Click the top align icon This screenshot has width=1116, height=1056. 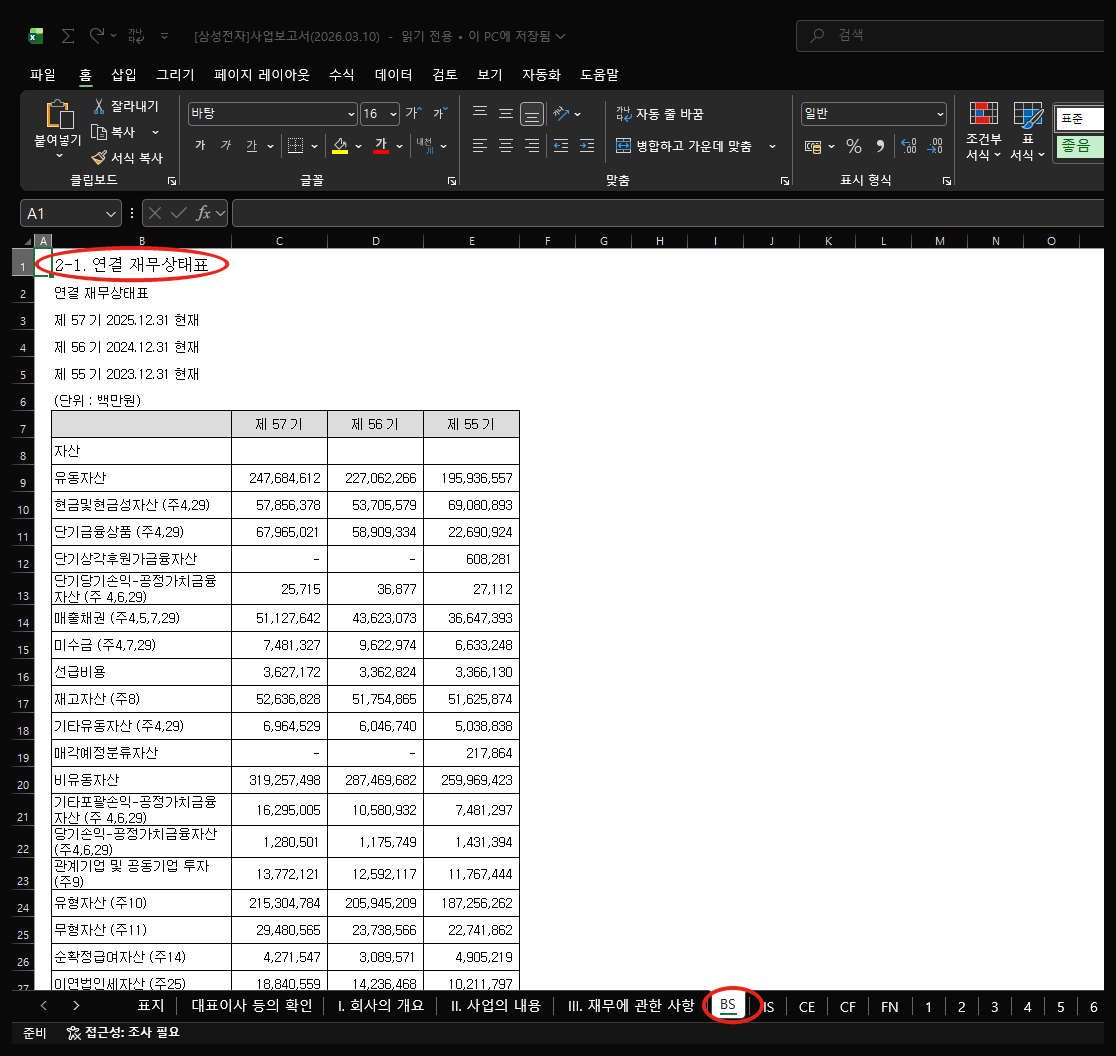tap(480, 113)
